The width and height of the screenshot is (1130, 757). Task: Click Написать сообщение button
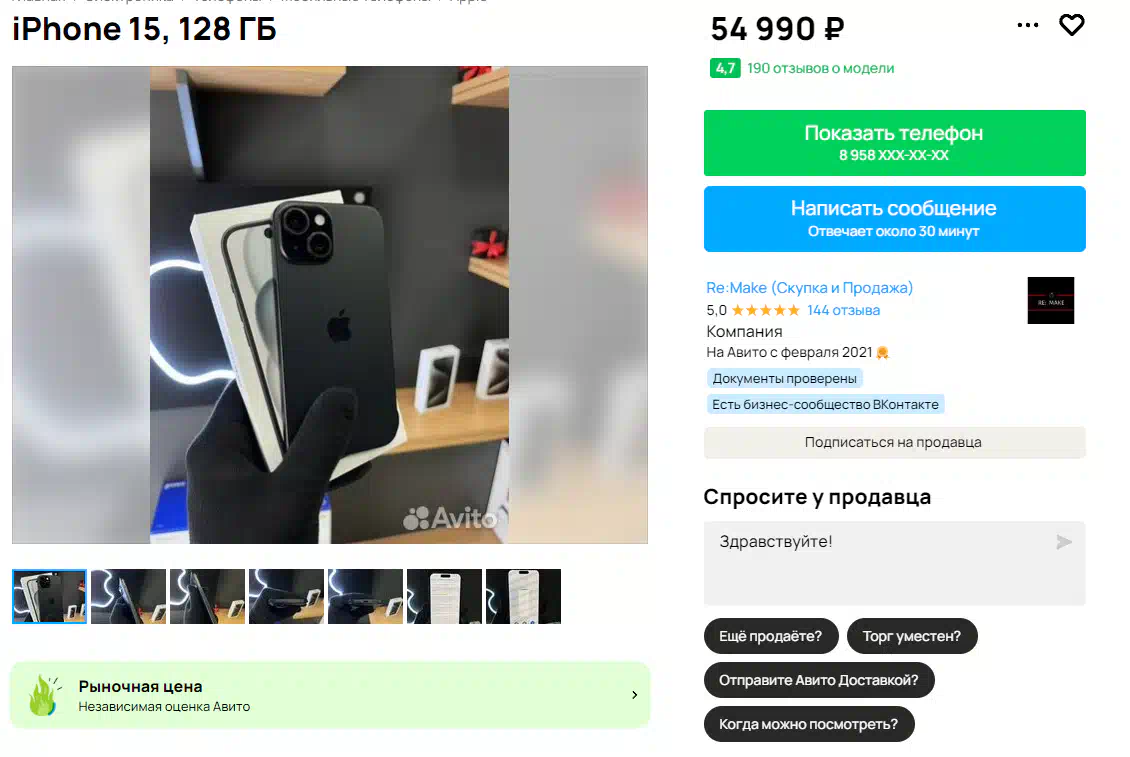pyautogui.click(x=894, y=219)
